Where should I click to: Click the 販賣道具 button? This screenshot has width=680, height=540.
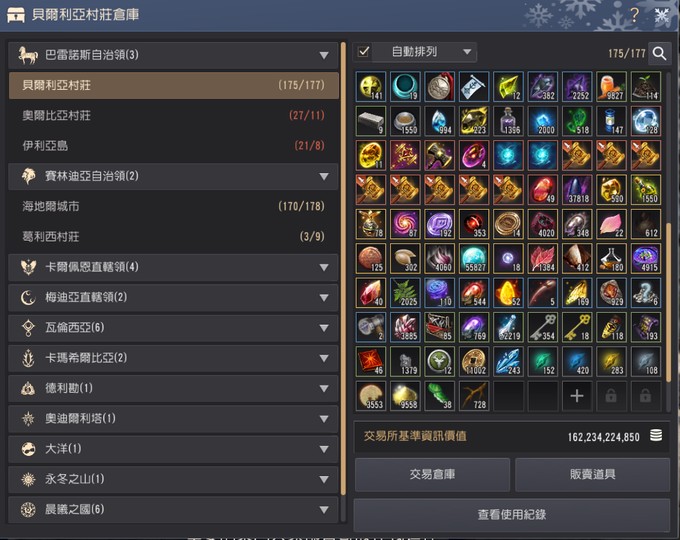tap(592, 475)
